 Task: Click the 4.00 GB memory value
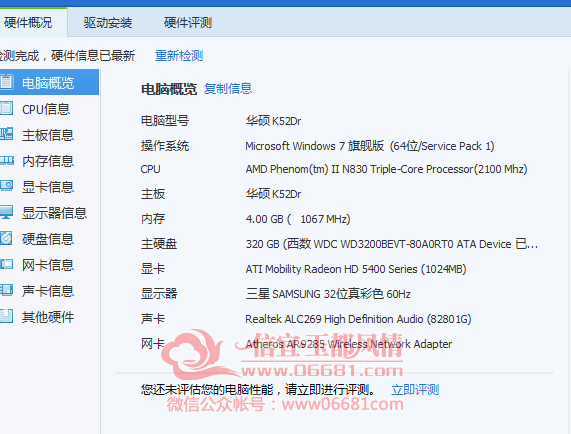(x=298, y=219)
